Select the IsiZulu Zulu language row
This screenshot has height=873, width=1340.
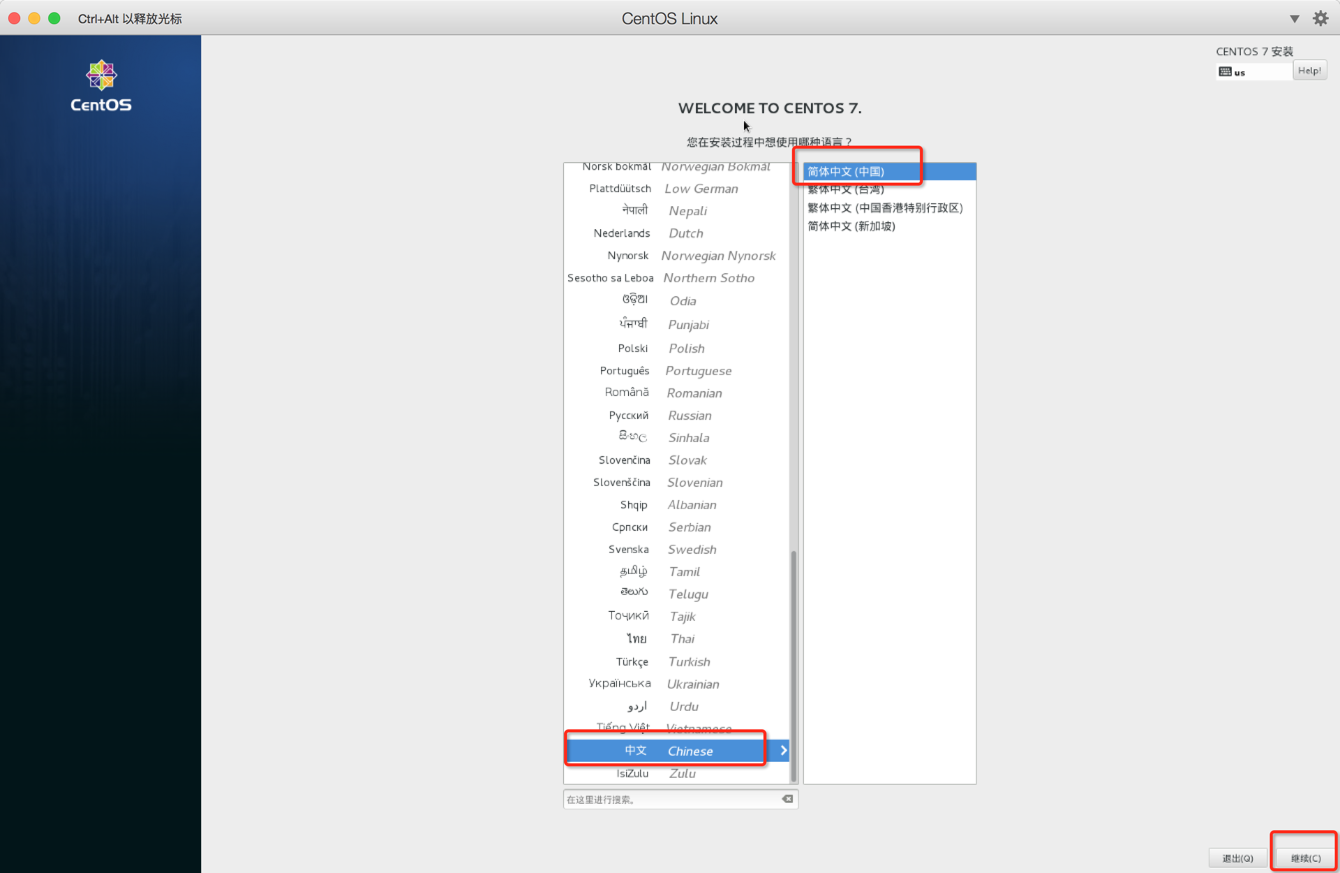click(x=676, y=774)
